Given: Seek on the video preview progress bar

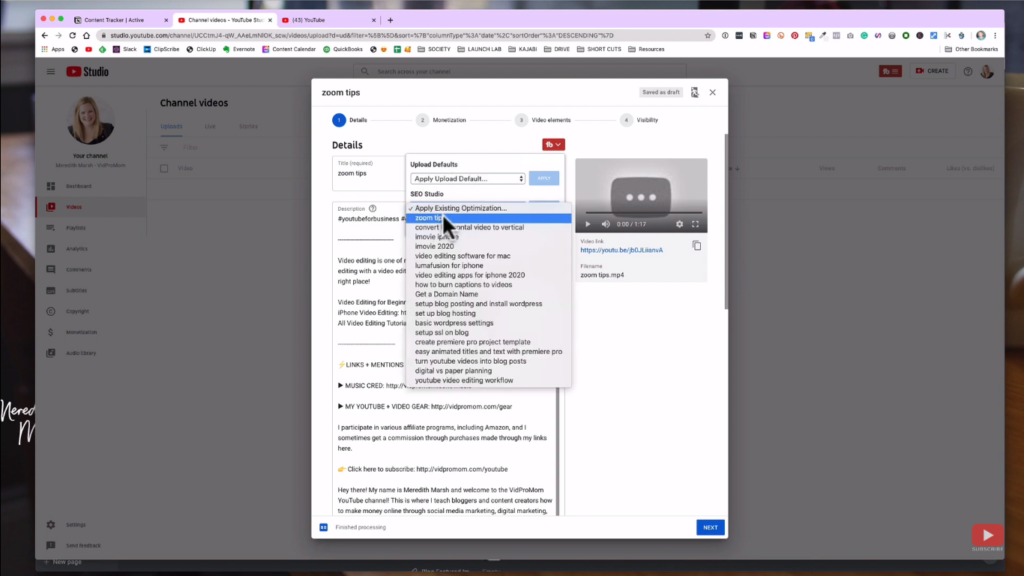Looking at the screenshot, I should (641, 213).
